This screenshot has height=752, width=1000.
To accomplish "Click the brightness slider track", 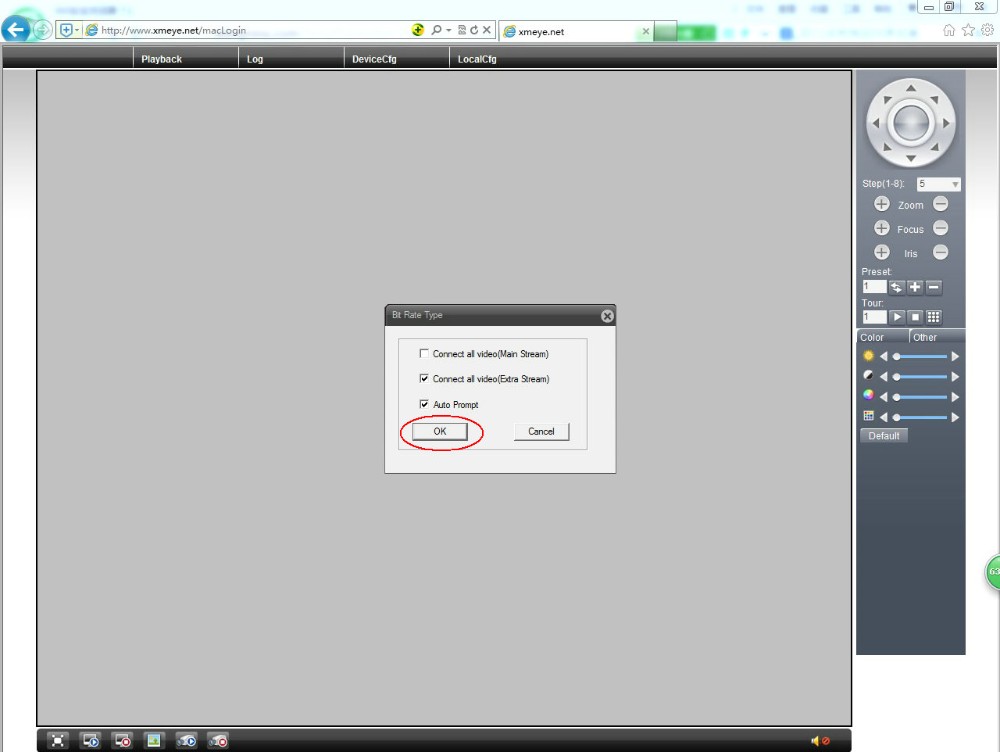I will [920, 356].
